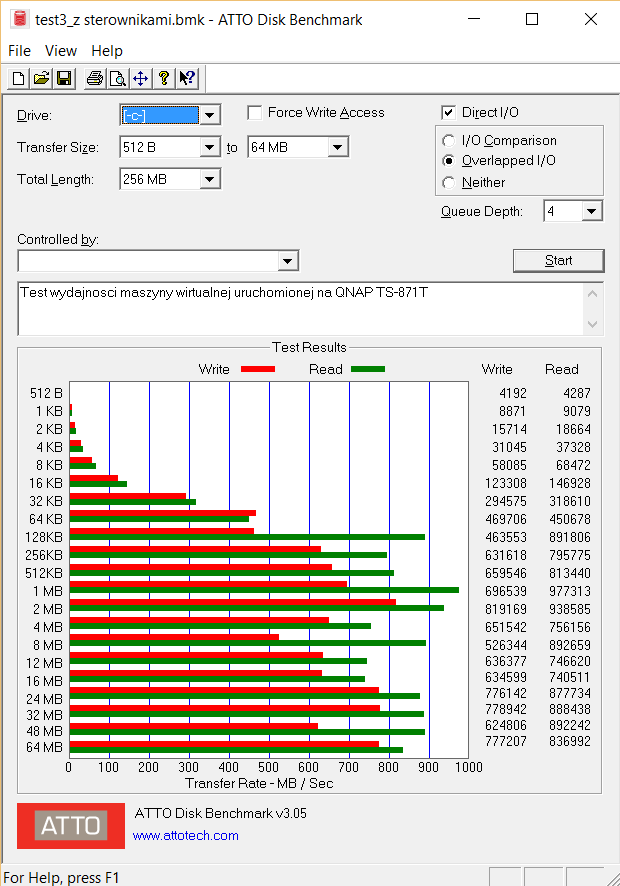Viewport: 620px width, 886px height.
Task: Click the Start button
Action: click(x=558, y=260)
